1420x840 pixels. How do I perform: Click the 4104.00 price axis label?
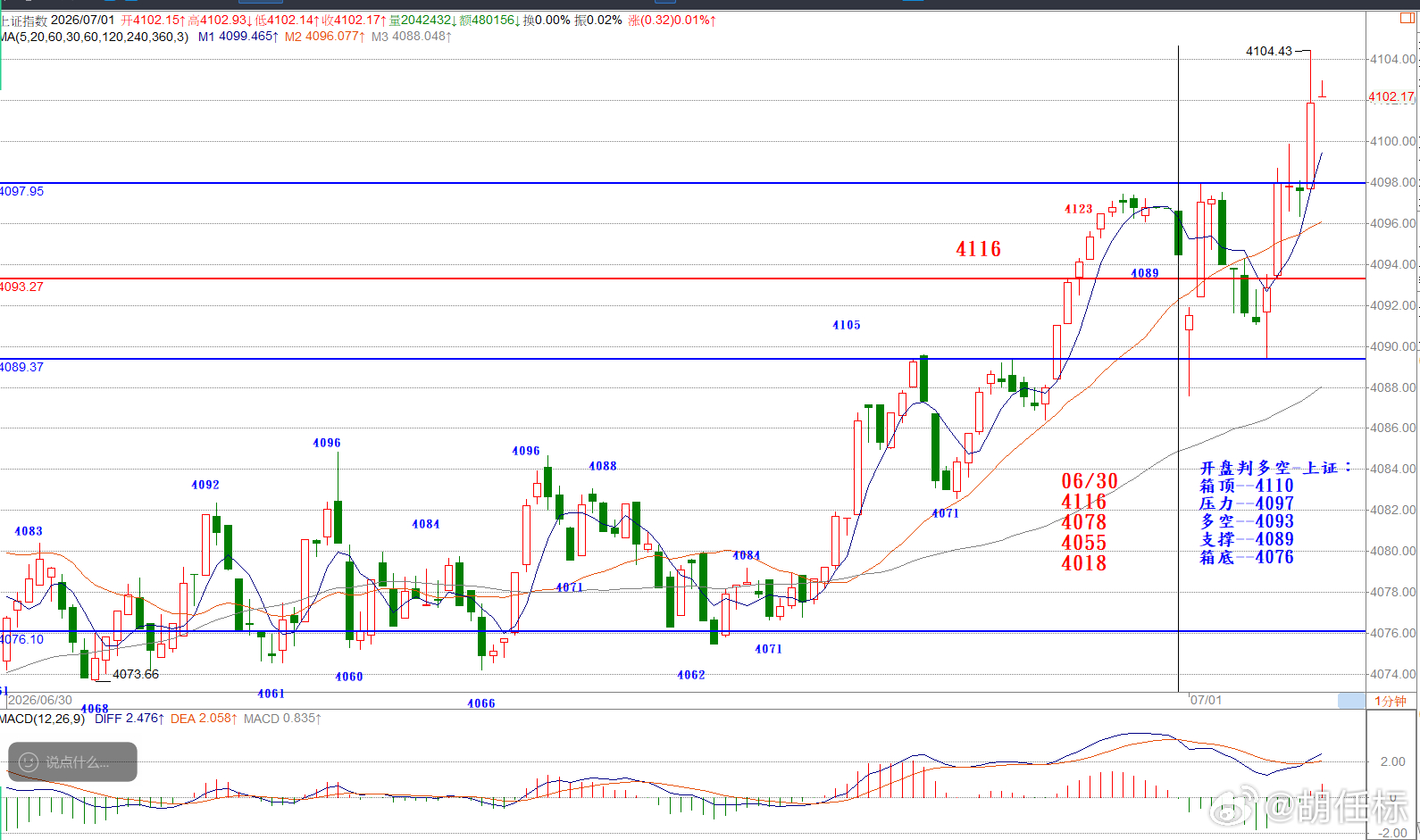coord(1393,59)
